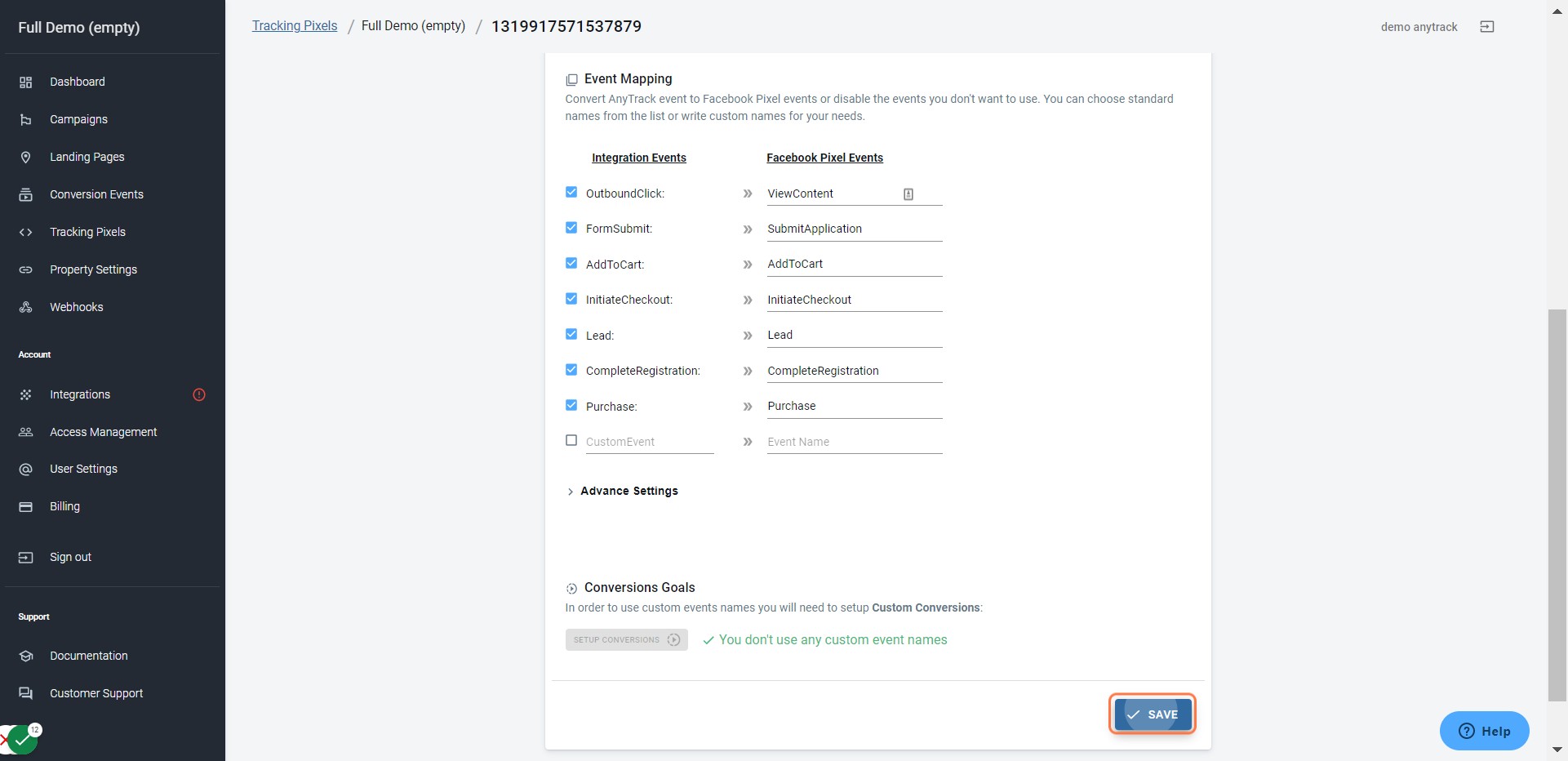1568x761 pixels.
Task: Click the Webhooks icon in sidebar
Action: pyautogui.click(x=25, y=307)
